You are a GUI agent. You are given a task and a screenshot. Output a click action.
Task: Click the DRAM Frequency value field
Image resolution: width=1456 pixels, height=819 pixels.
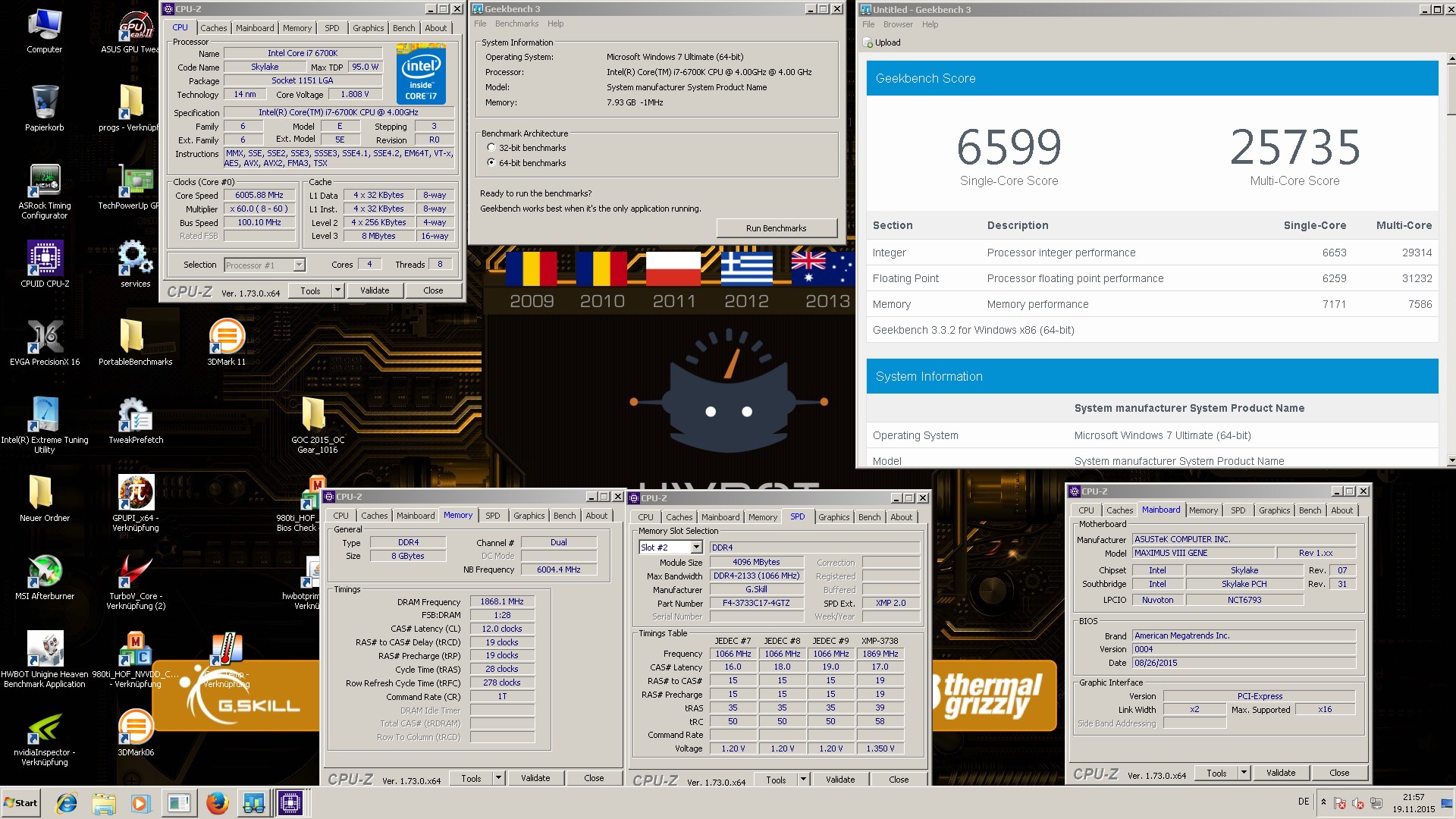point(502,601)
